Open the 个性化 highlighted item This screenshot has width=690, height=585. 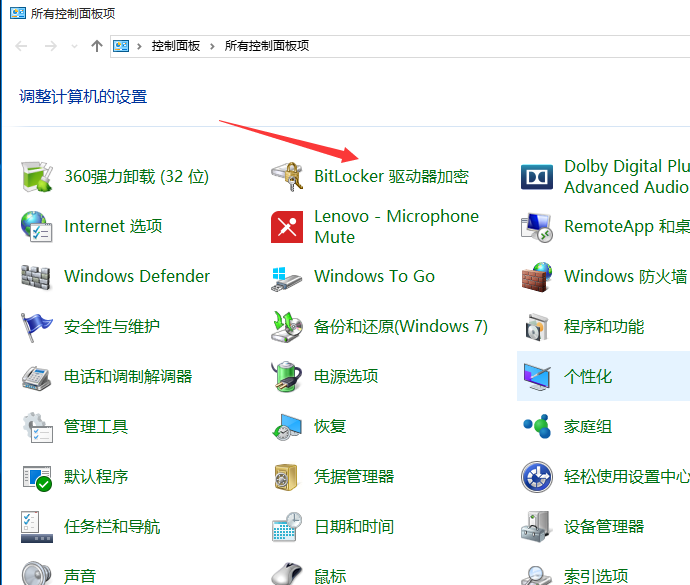(603, 376)
